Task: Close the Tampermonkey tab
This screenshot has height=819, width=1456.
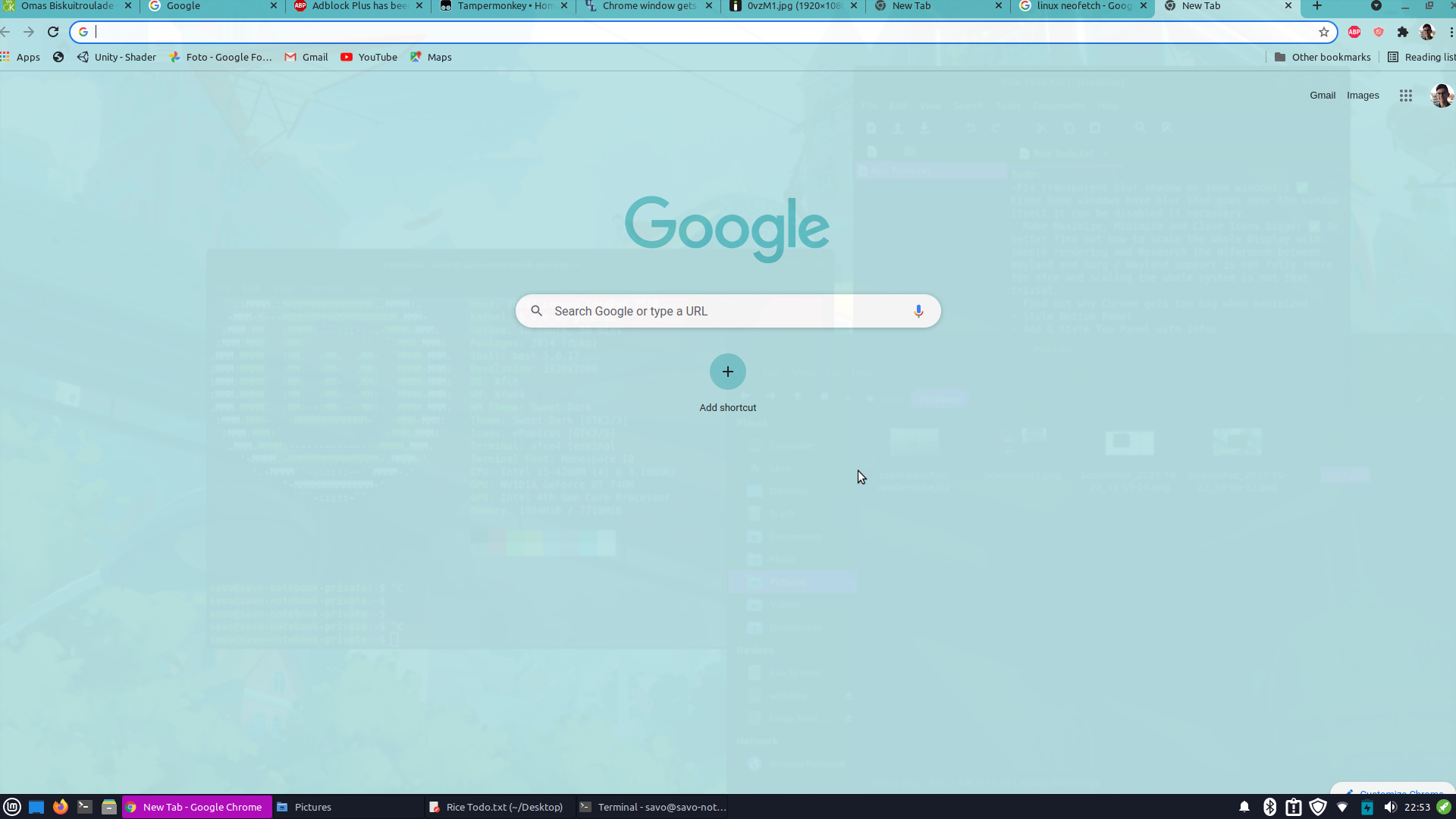Action: pos(564,6)
